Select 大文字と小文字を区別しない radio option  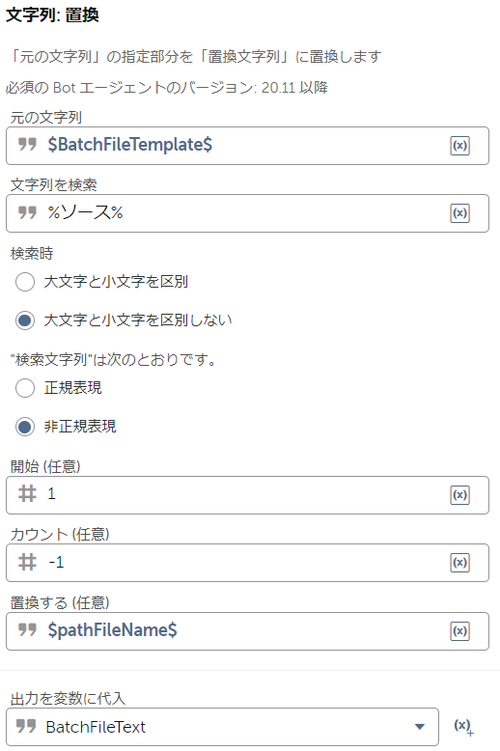click(25, 320)
